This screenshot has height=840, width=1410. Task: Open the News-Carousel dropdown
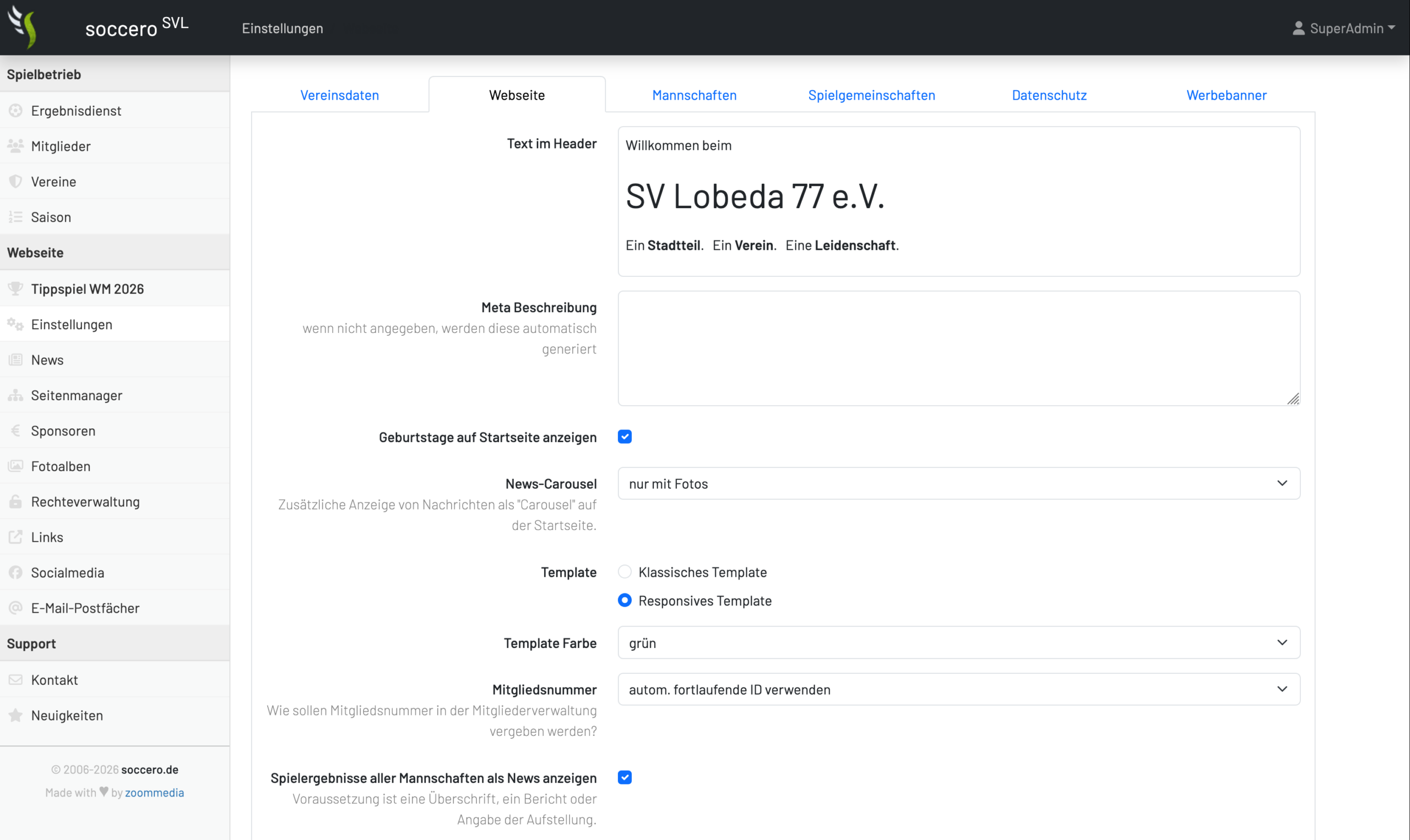(959, 483)
